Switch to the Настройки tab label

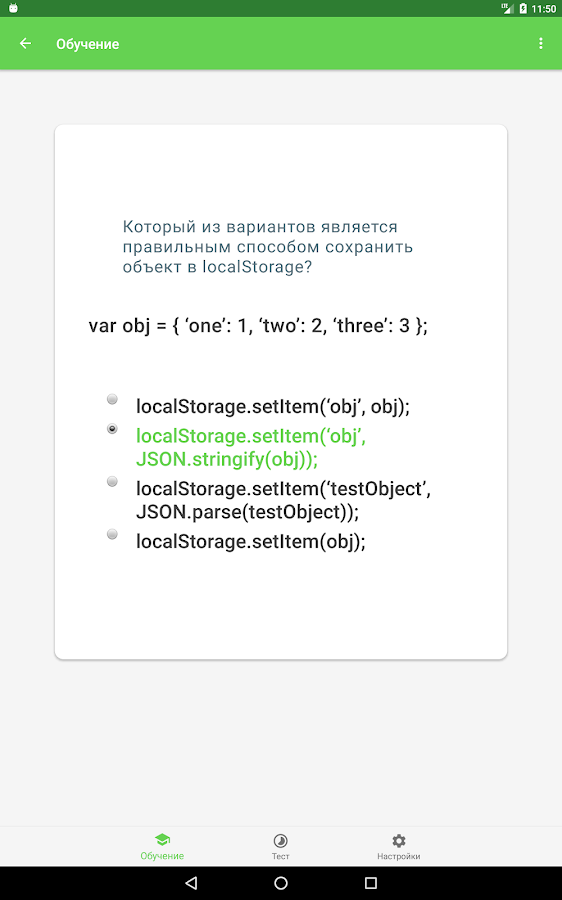click(399, 856)
